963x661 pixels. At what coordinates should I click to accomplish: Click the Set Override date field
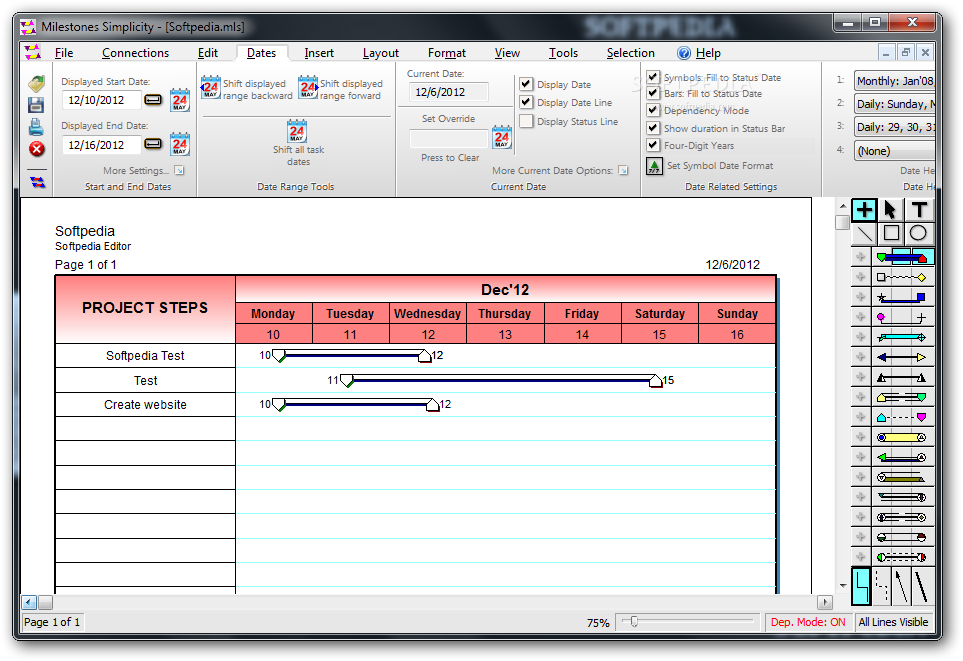tap(449, 139)
